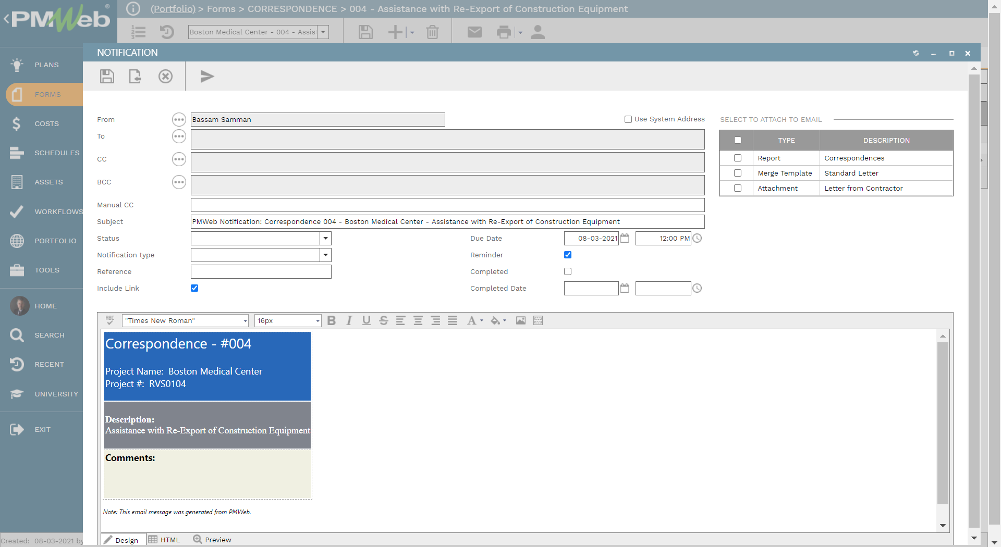Toggle strikethrough formatting in the editor
This screenshot has width=1002, height=549.
click(383, 321)
